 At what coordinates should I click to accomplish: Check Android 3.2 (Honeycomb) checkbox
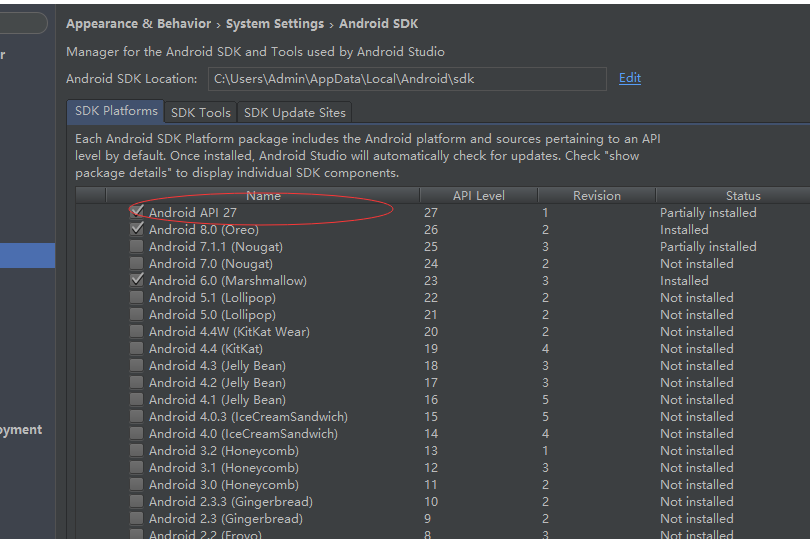pyautogui.click(x=136, y=451)
